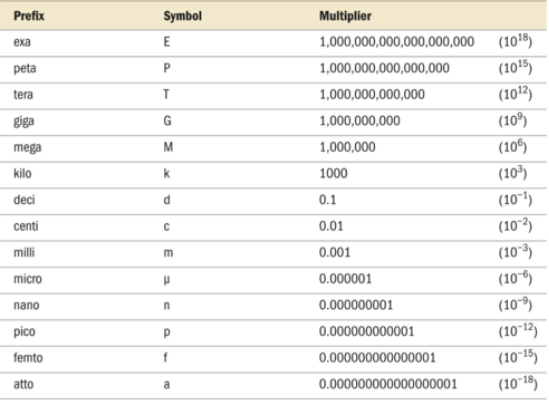Click the Symbol column header
This screenshot has width=549, height=400.
click(x=182, y=16)
